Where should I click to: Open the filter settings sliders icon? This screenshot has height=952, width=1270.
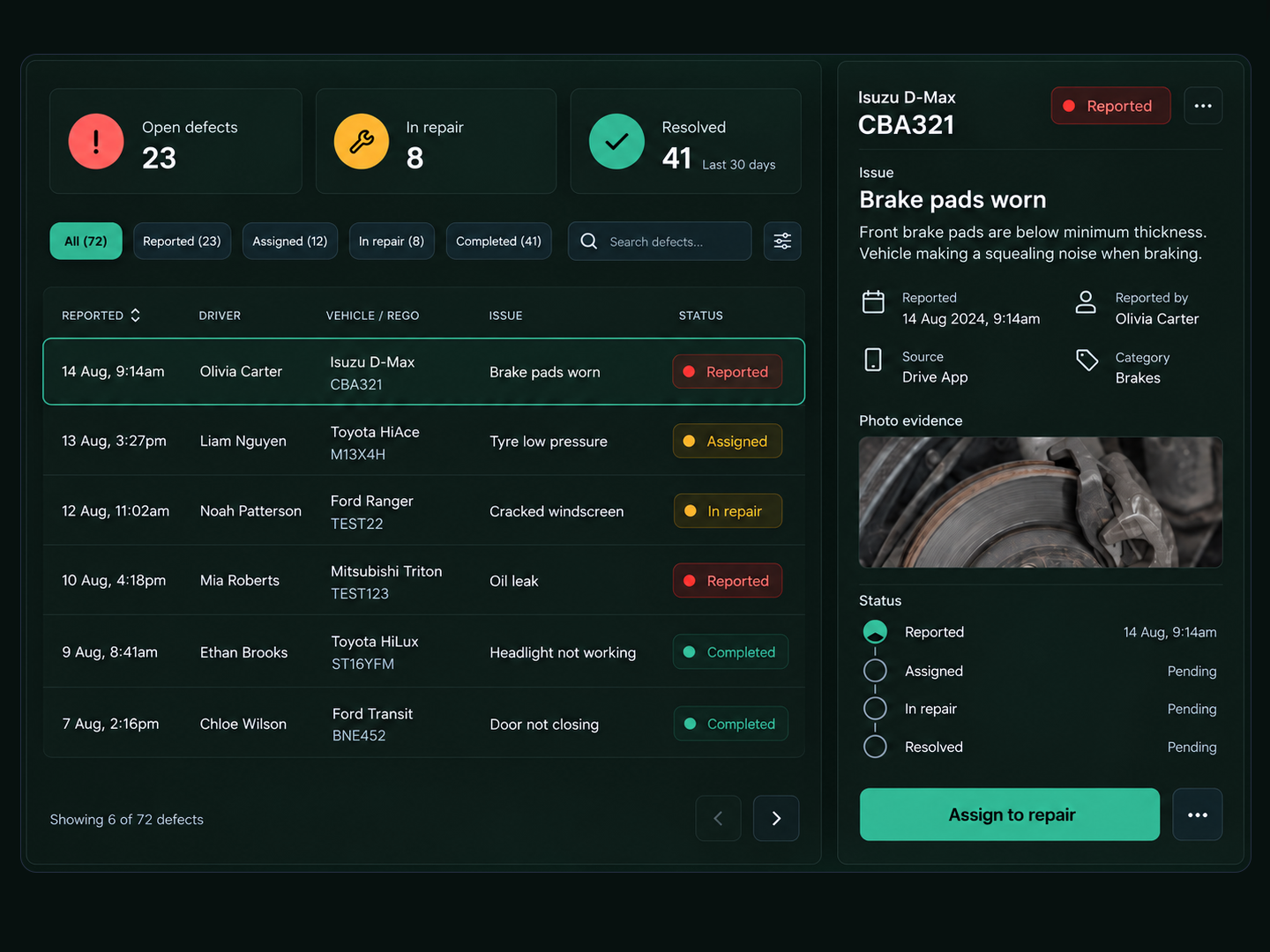coord(782,241)
